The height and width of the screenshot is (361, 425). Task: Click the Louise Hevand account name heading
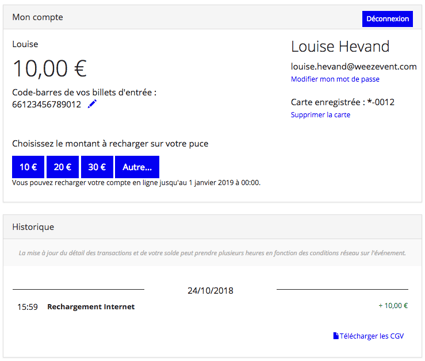(340, 46)
